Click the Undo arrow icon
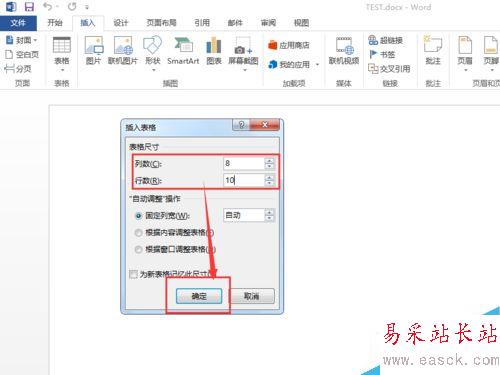 pyautogui.click(x=48, y=6)
